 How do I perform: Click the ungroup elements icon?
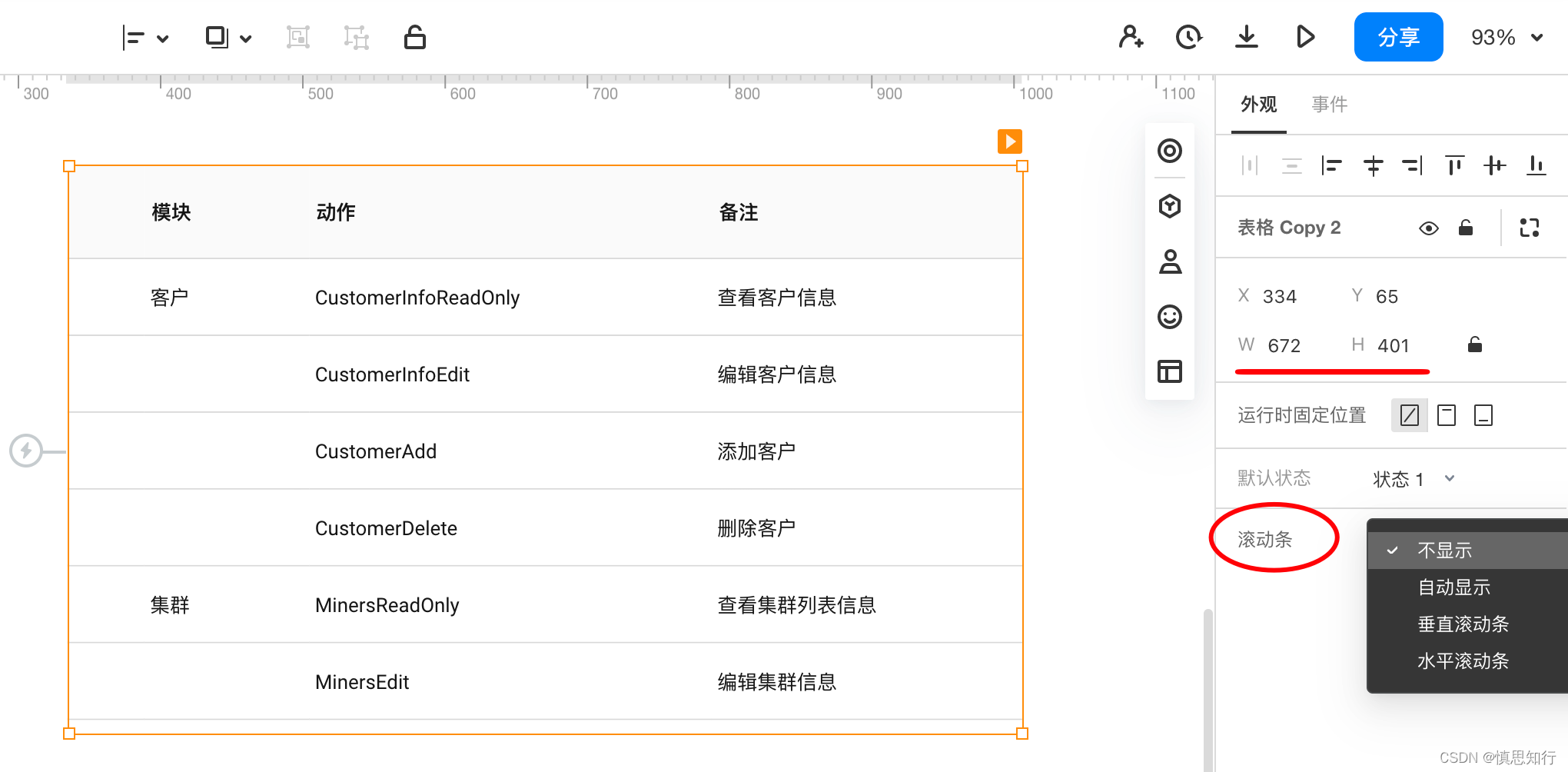pyautogui.click(x=356, y=37)
